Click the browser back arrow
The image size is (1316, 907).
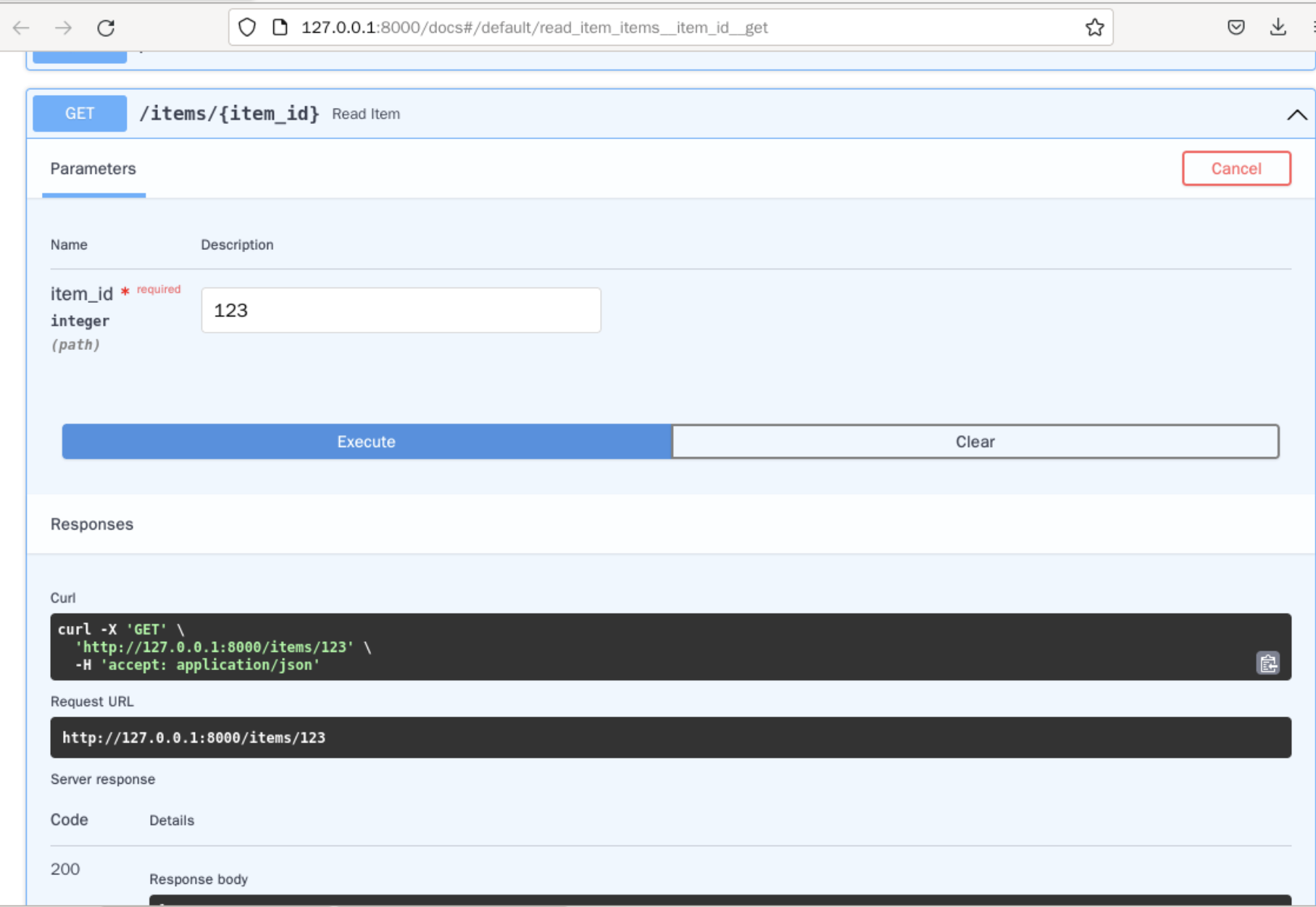click(x=21, y=28)
